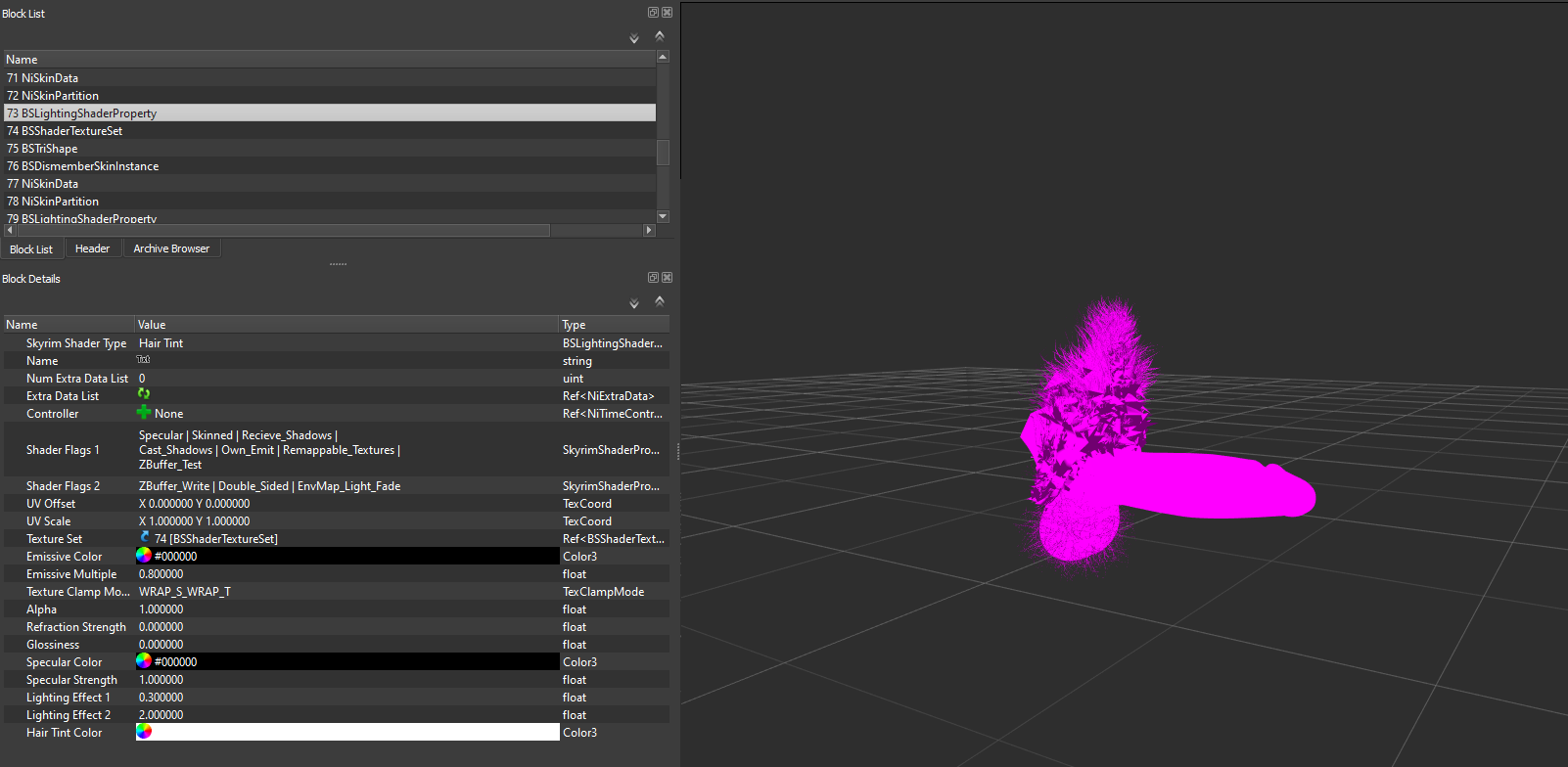Click Specular Strength value 1.000000
The height and width of the screenshot is (767, 1568).
pos(161,679)
